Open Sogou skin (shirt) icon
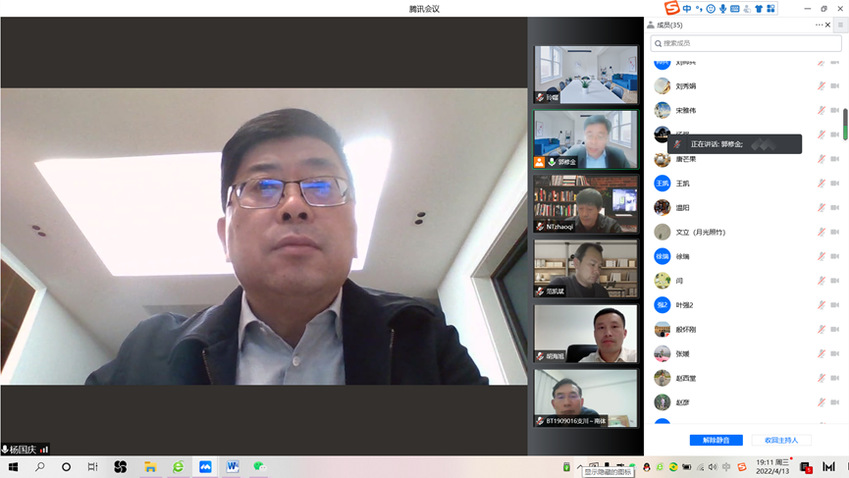 coord(759,9)
